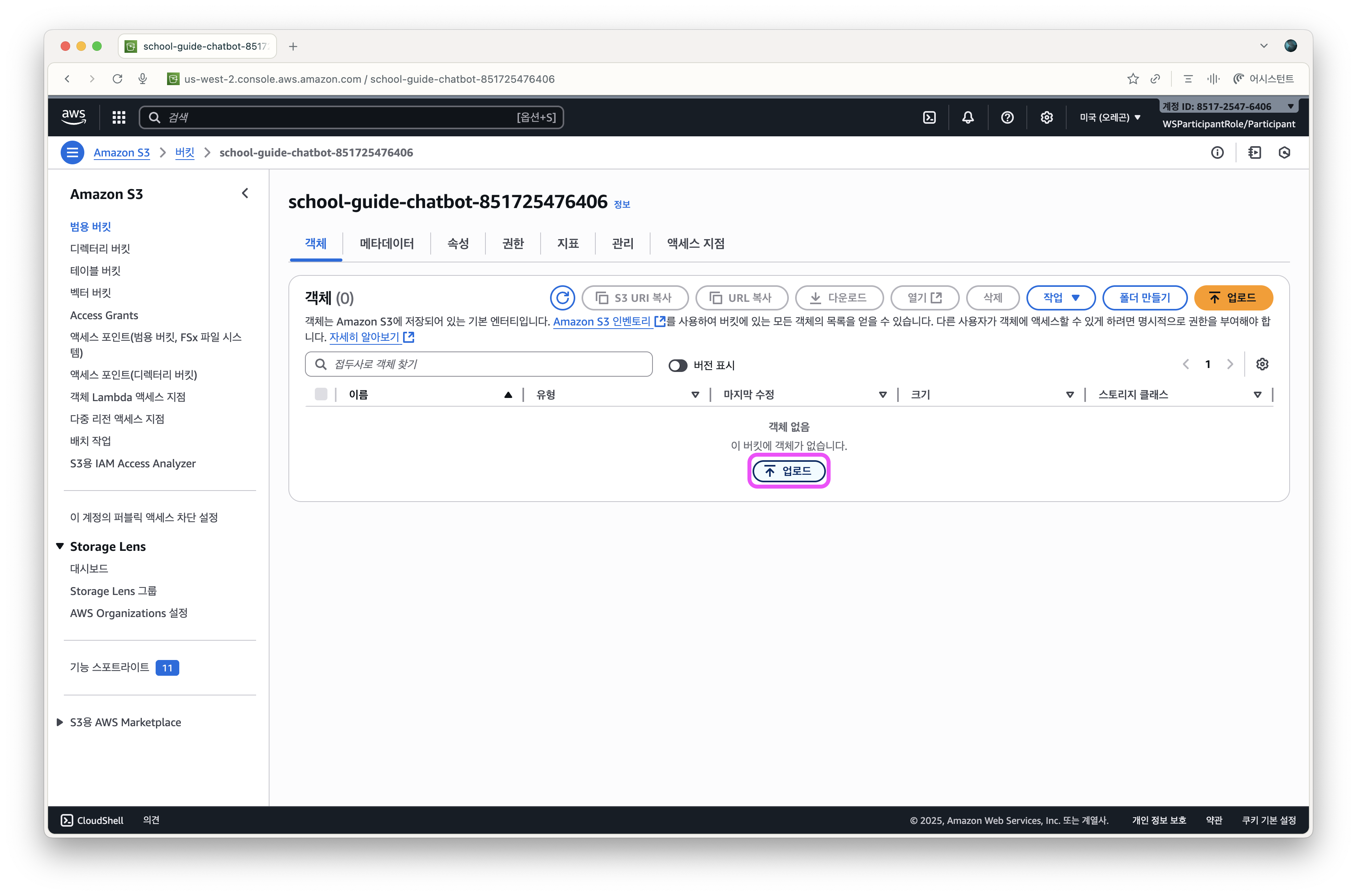Click the orange 업로드 button
The width and height of the screenshot is (1357, 896).
pos(1233,298)
